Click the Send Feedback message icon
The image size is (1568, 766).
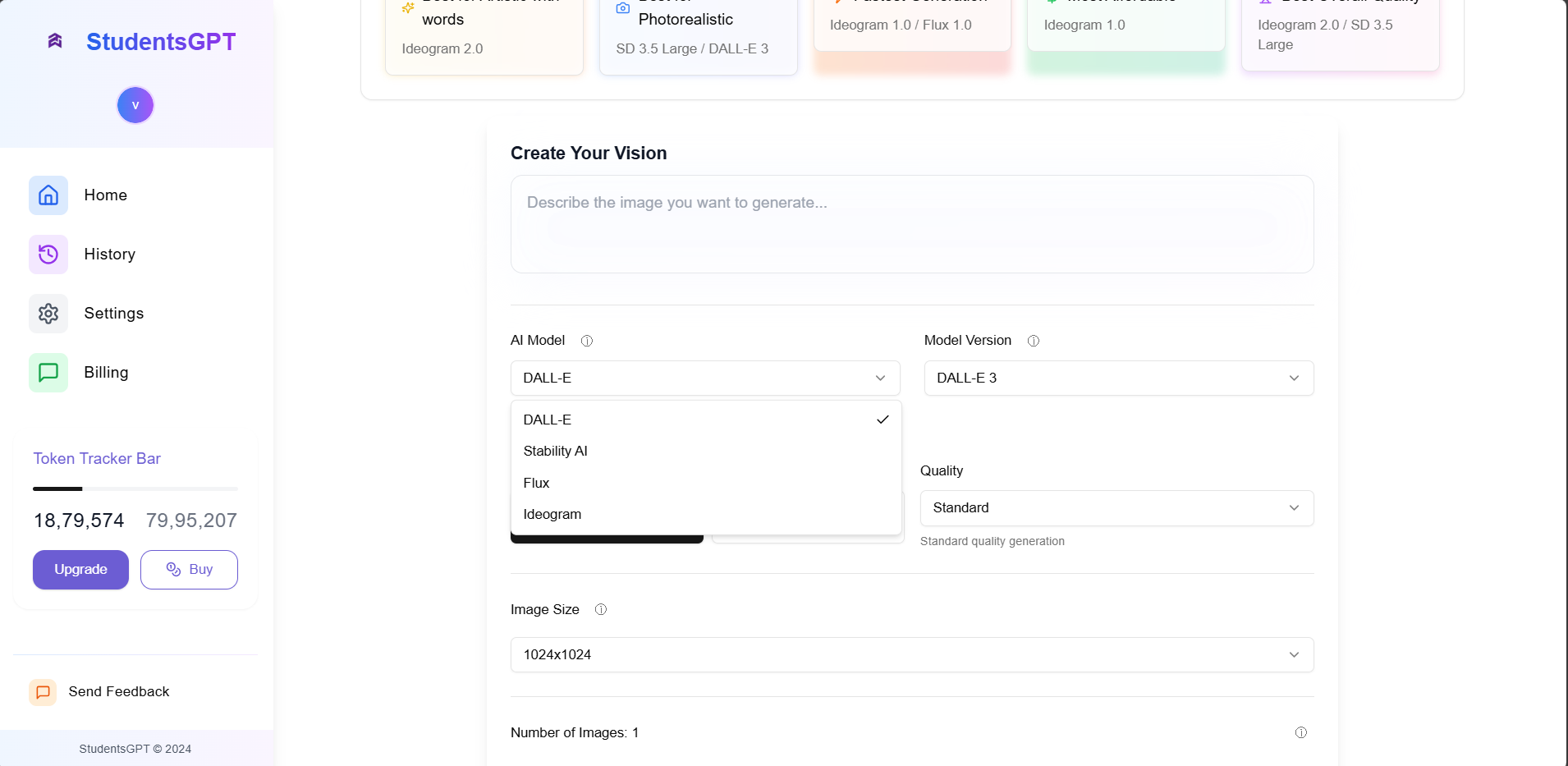(43, 692)
